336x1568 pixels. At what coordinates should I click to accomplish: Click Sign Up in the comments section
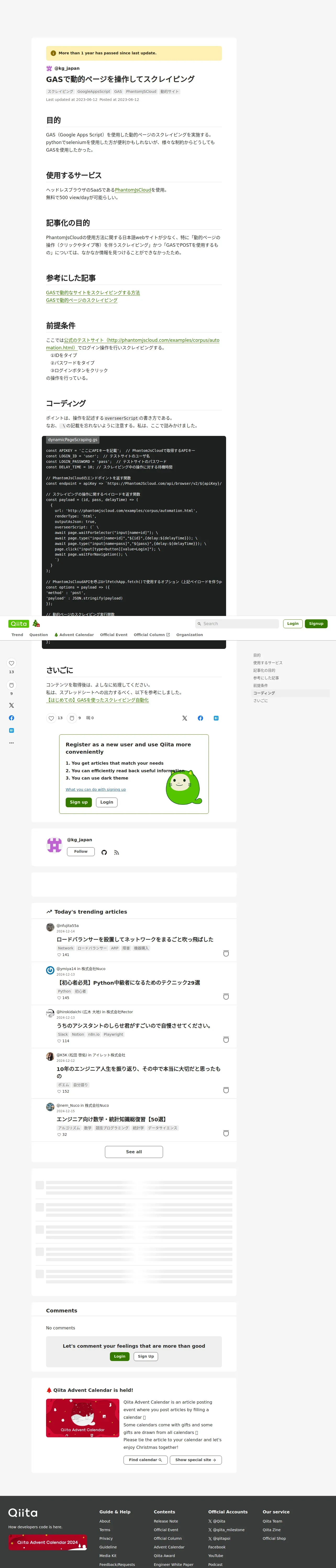coord(146,1356)
